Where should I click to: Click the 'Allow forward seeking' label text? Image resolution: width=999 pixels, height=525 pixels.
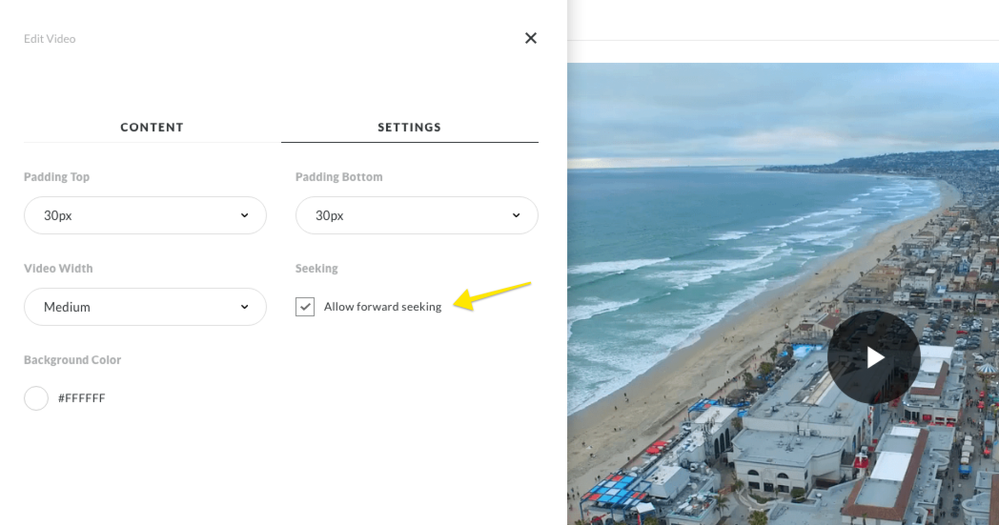(x=382, y=307)
